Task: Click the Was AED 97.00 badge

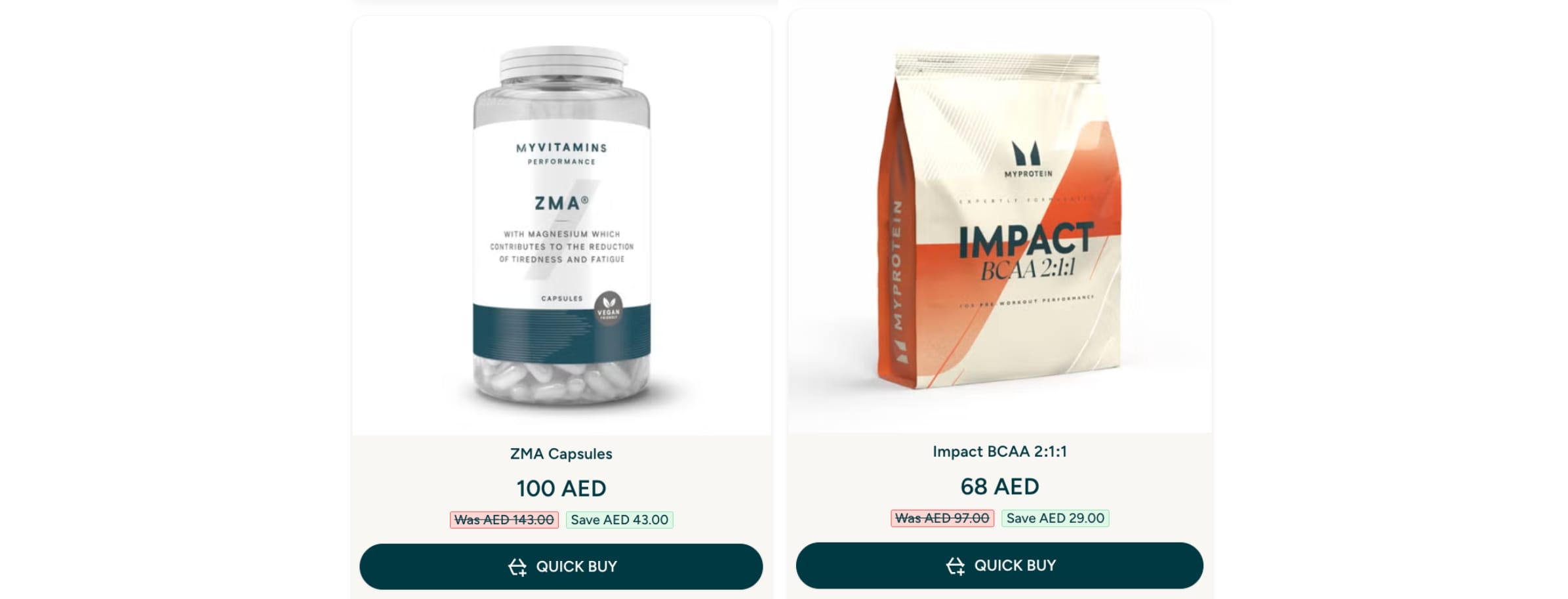Action: 942,518
